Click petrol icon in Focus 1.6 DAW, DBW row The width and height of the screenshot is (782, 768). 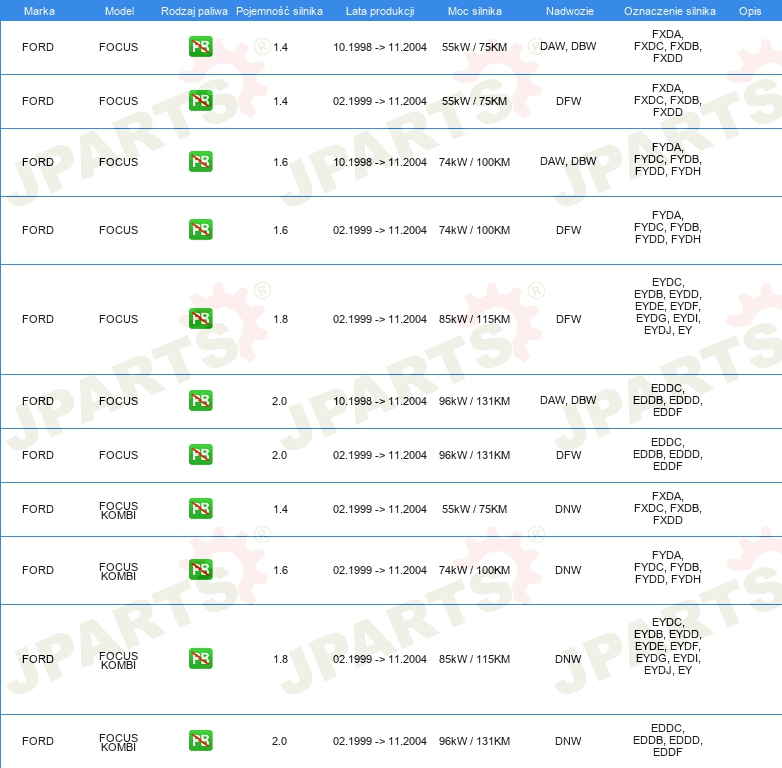coord(200,162)
